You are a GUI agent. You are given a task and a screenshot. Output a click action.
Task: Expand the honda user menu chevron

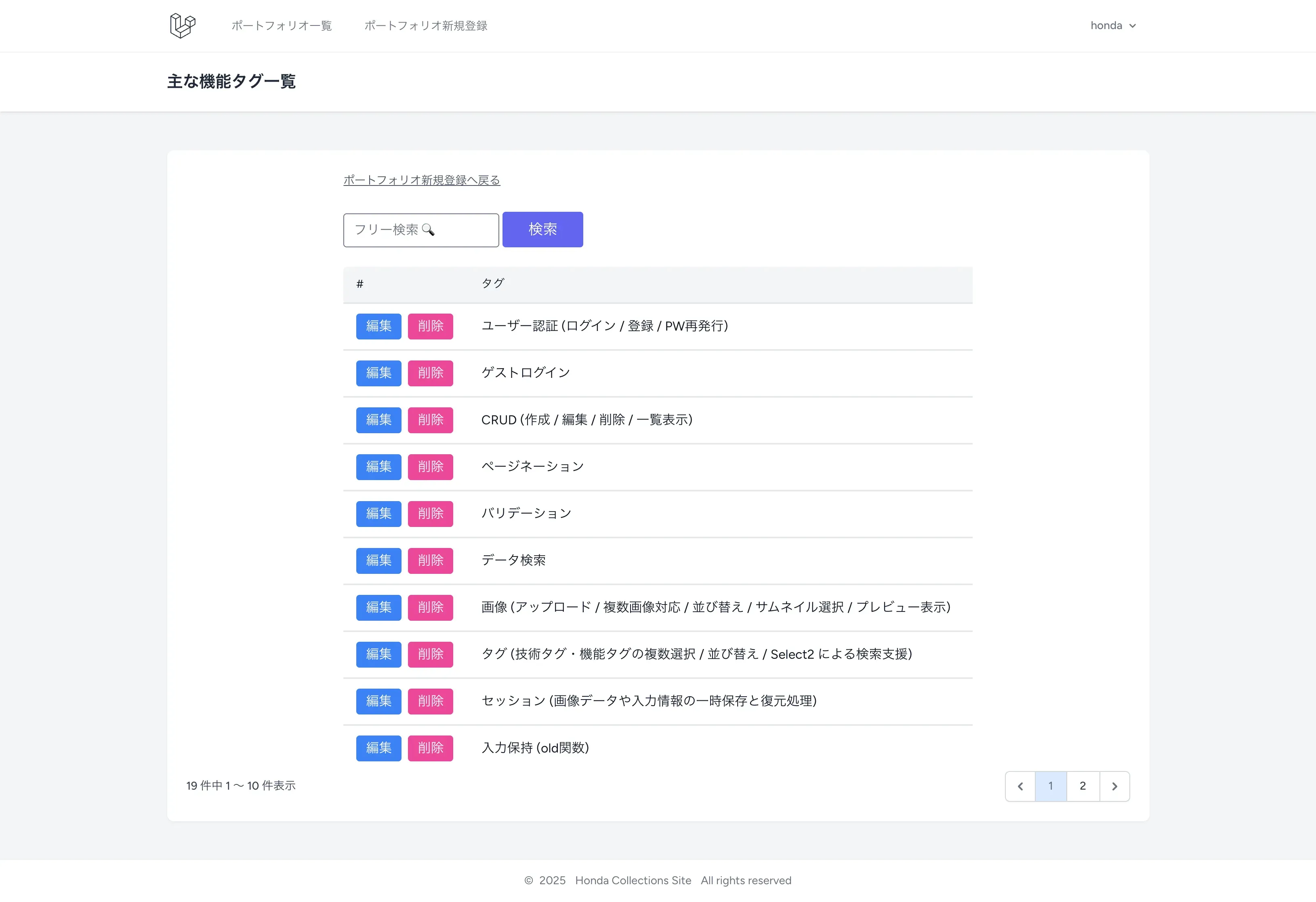[x=1133, y=25]
